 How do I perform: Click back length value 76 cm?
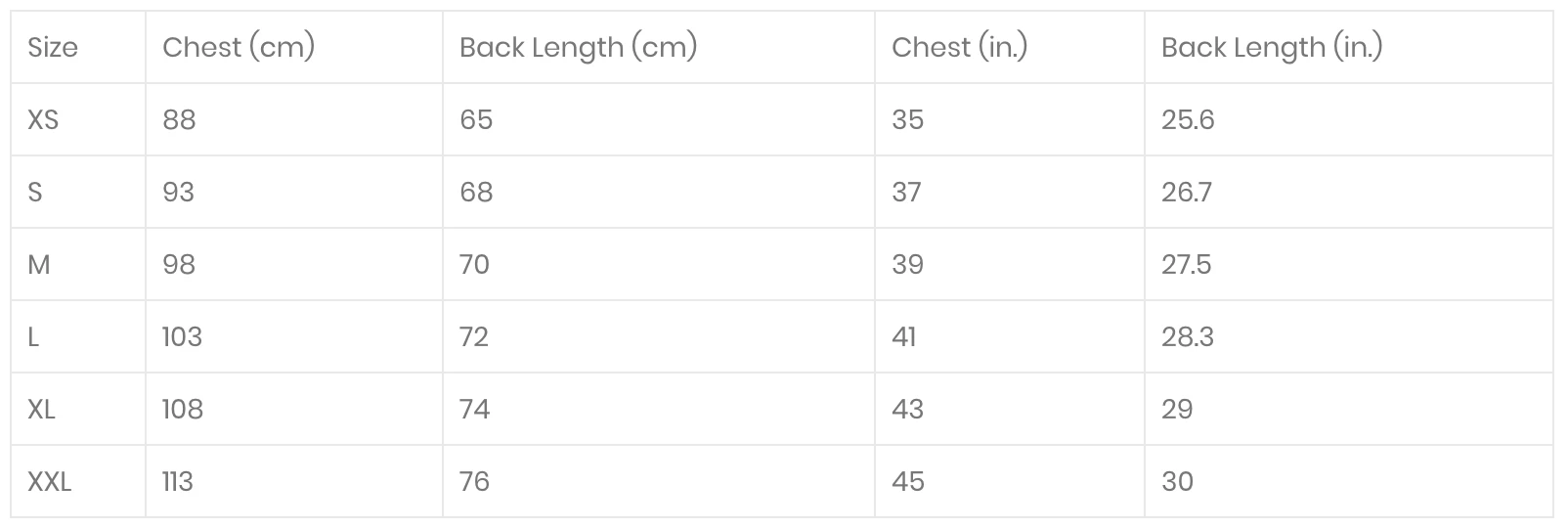pos(474,481)
